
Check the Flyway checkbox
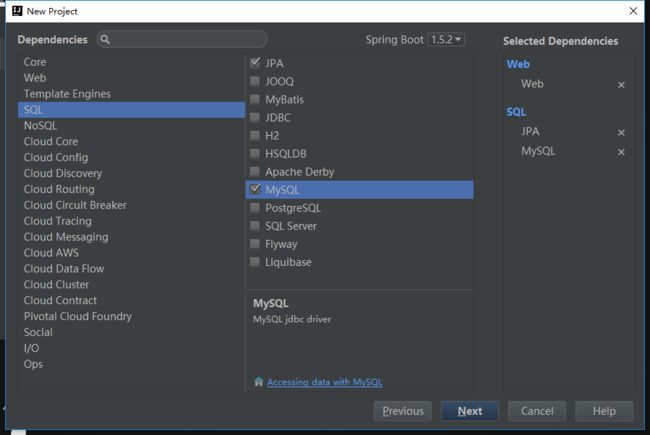pyautogui.click(x=255, y=244)
